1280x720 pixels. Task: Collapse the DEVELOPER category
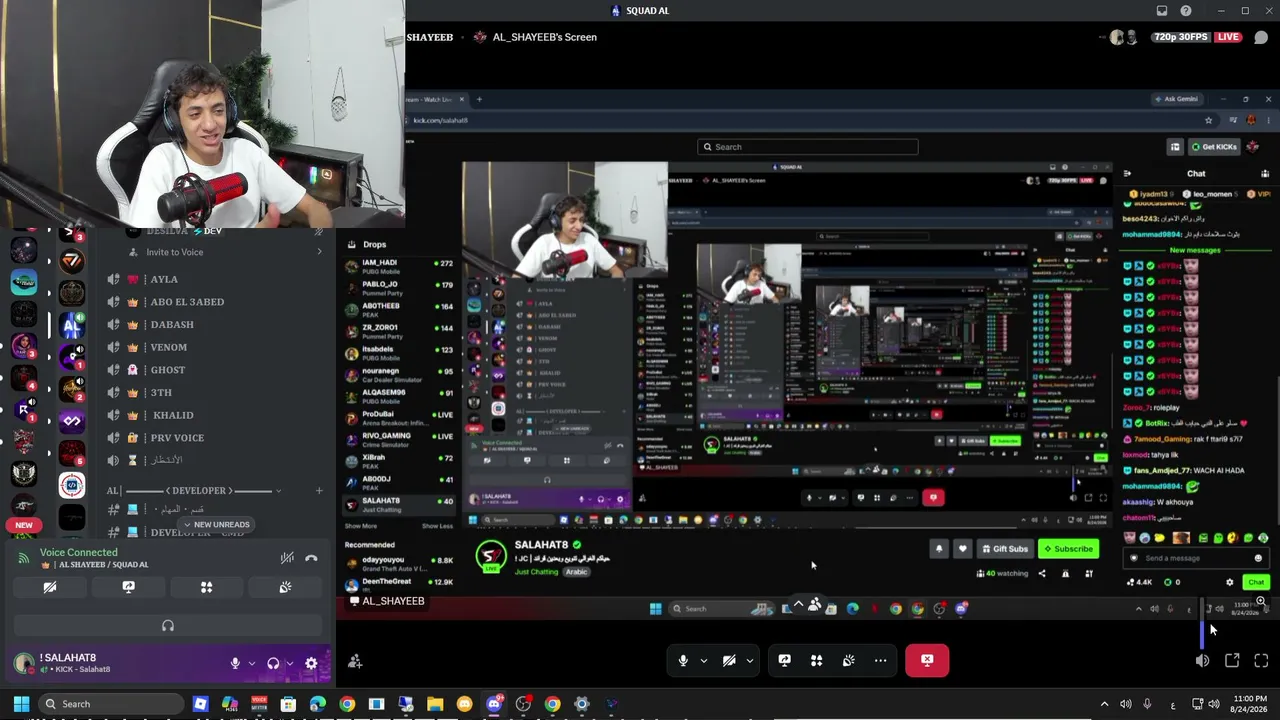click(x=194, y=491)
